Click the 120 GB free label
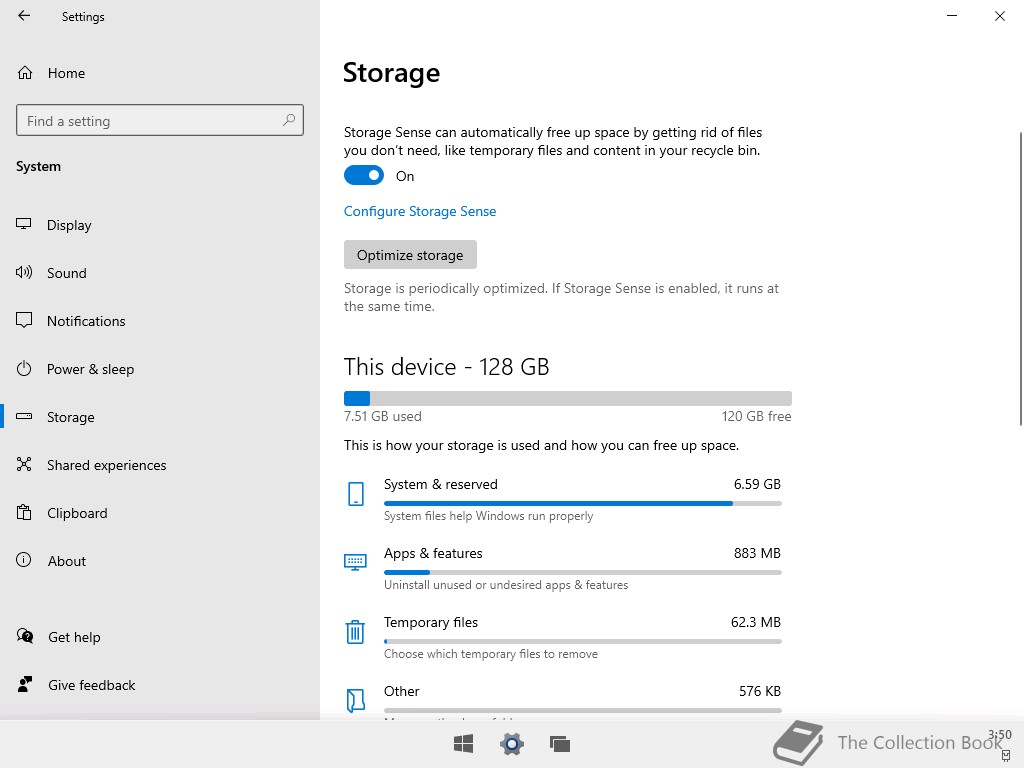1024x768 pixels. pyautogui.click(x=756, y=416)
